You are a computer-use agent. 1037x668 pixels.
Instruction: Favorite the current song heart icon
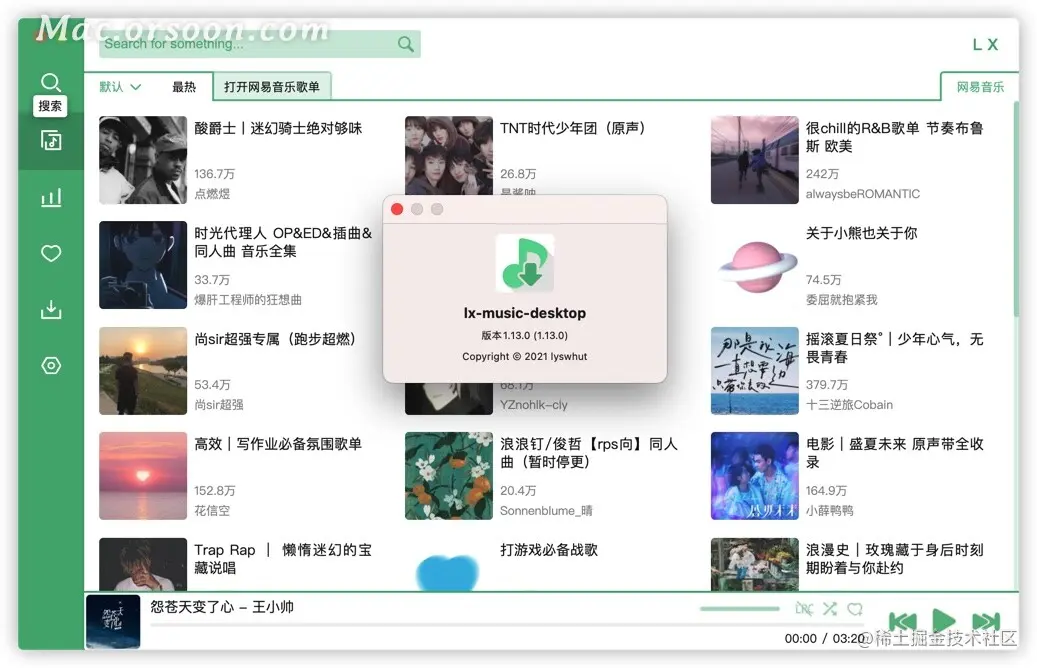coord(855,608)
